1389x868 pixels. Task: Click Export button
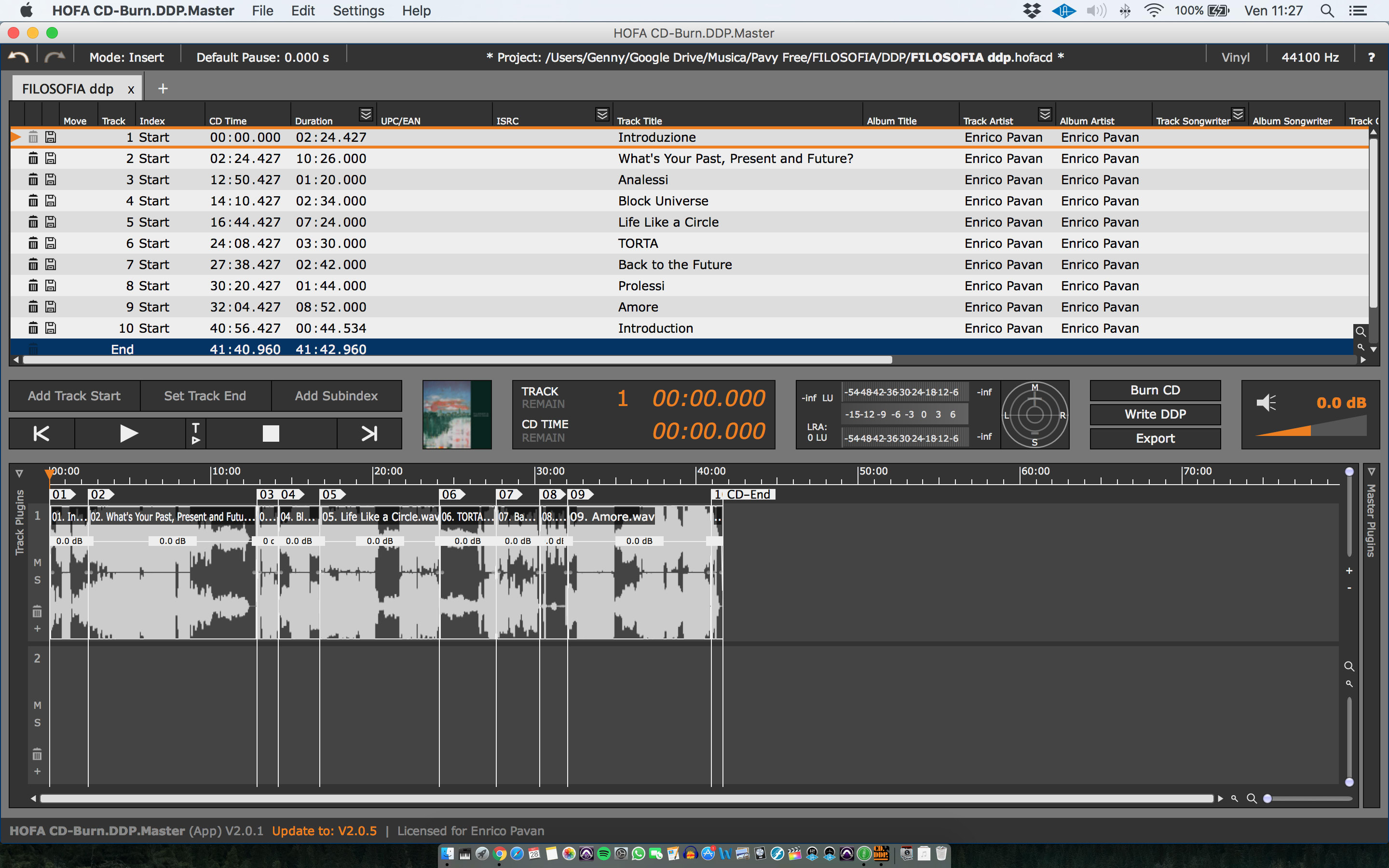point(1155,438)
